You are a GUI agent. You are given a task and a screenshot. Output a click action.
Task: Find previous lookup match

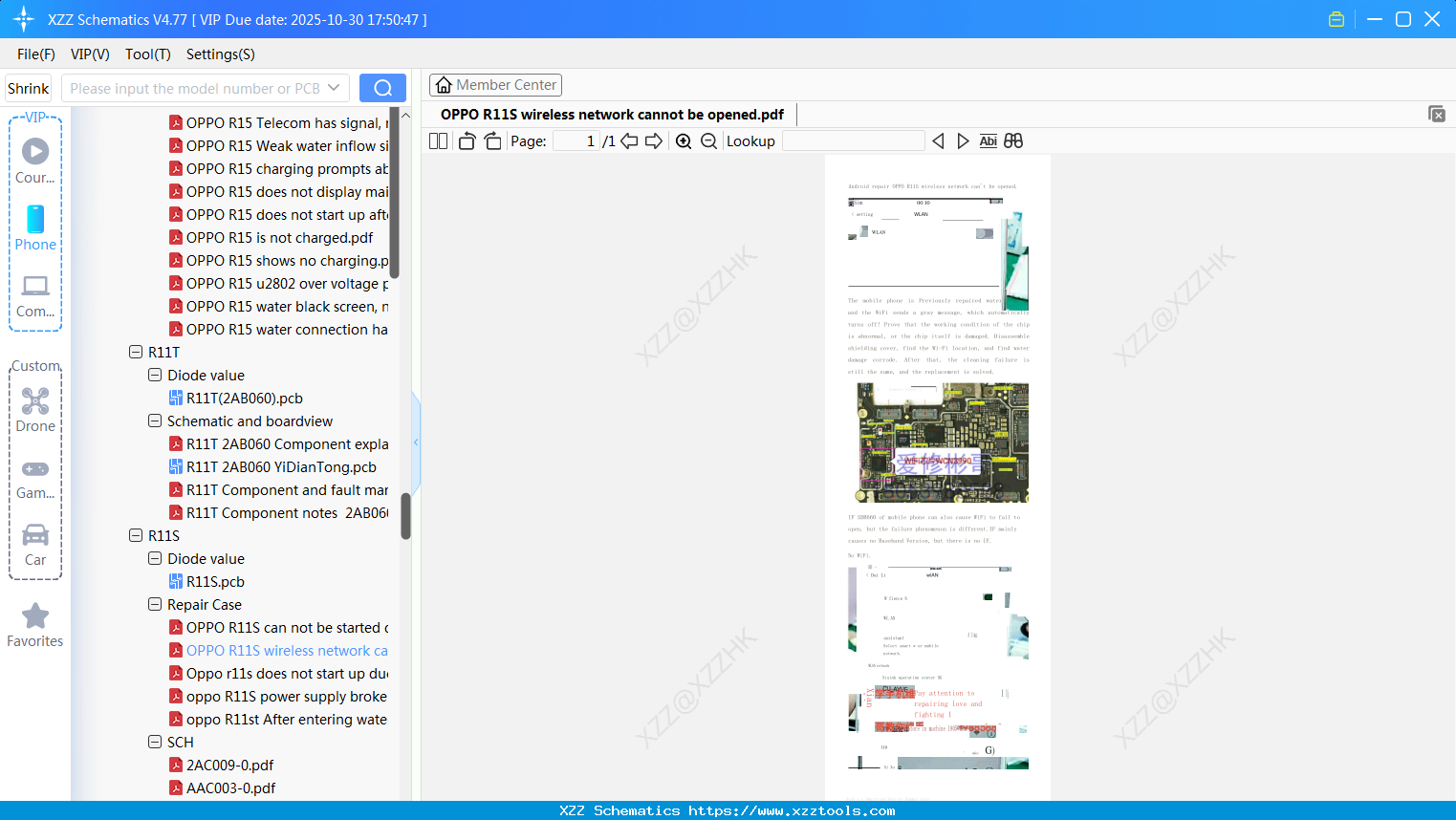[x=938, y=141]
